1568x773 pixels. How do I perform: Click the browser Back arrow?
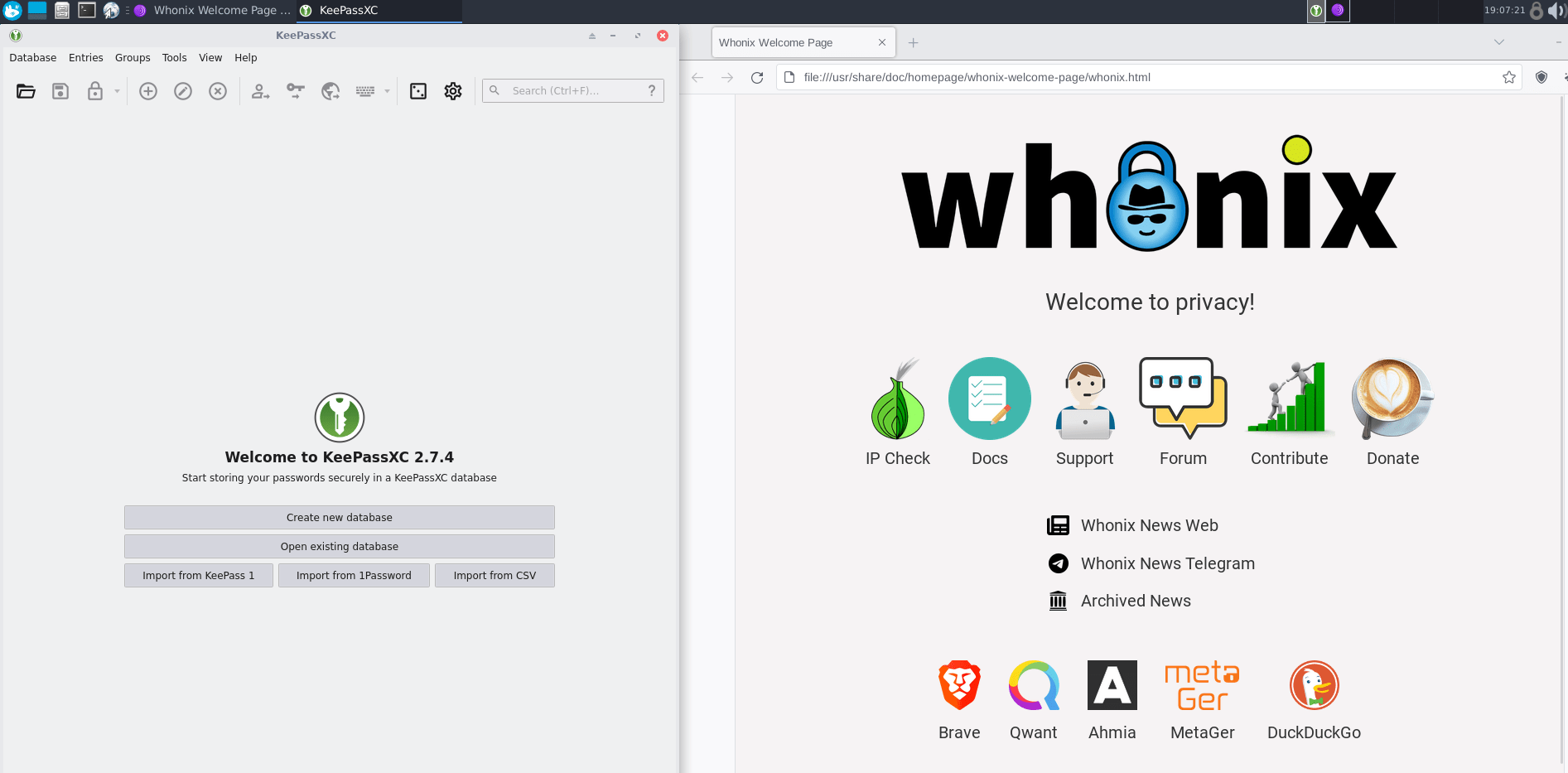click(697, 77)
